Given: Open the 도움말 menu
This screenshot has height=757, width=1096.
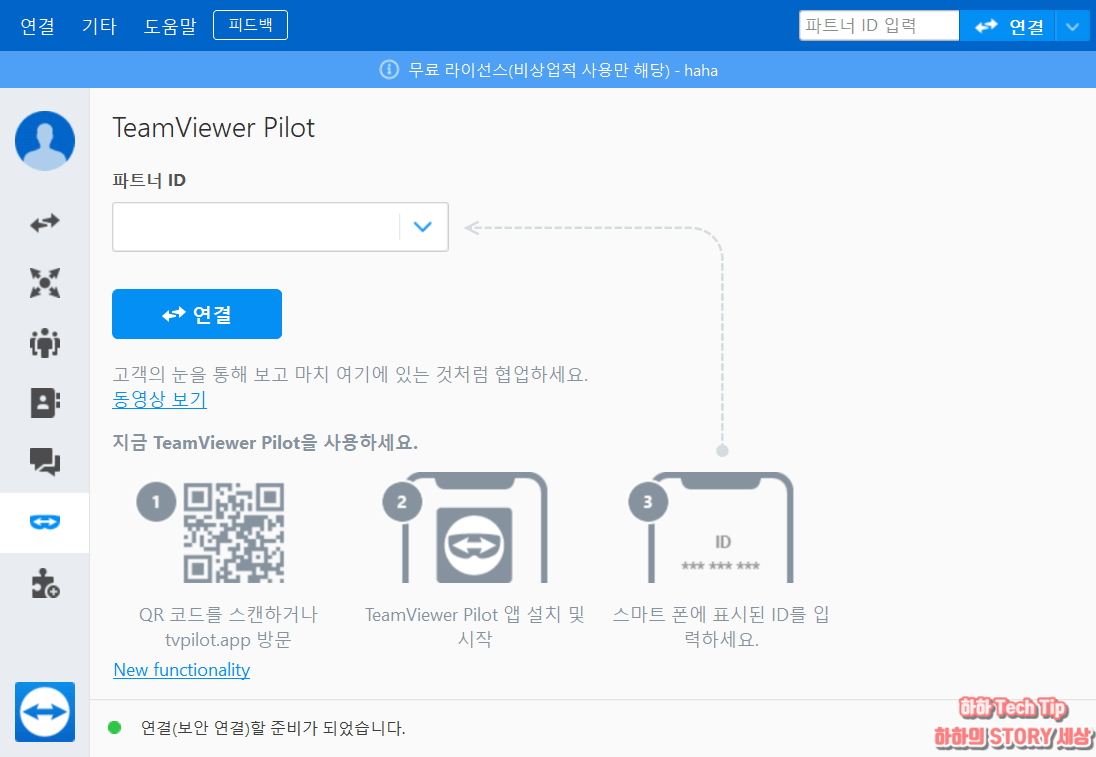Looking at the screenshot, I should pyautogui.click(x=169, y=26).
